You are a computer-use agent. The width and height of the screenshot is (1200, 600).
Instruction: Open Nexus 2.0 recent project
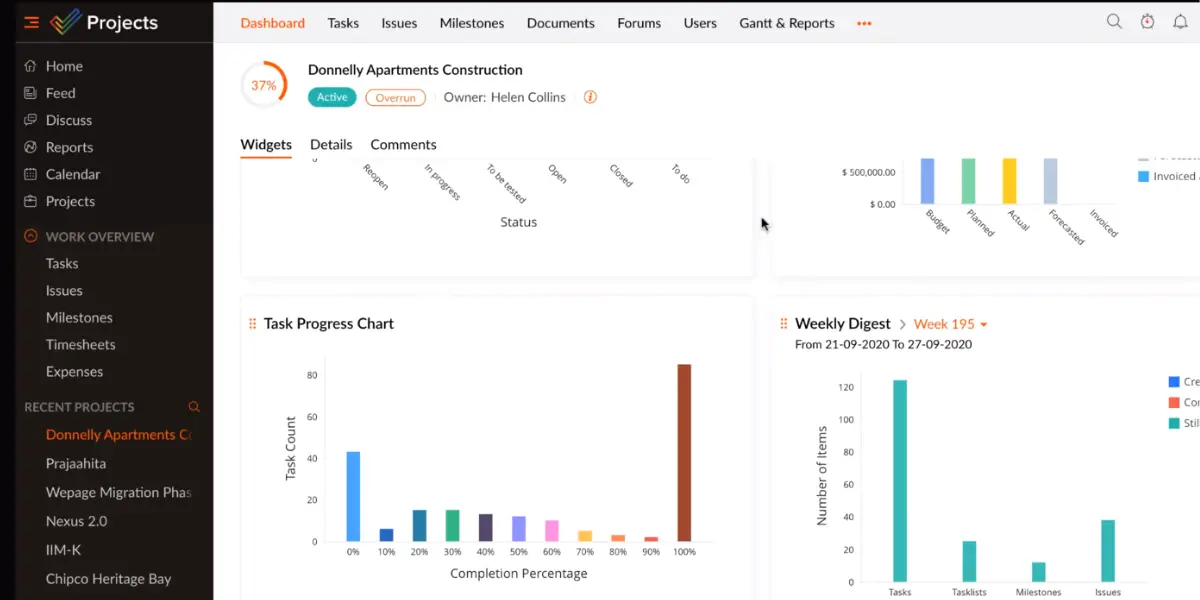click(x=76, y=522)
